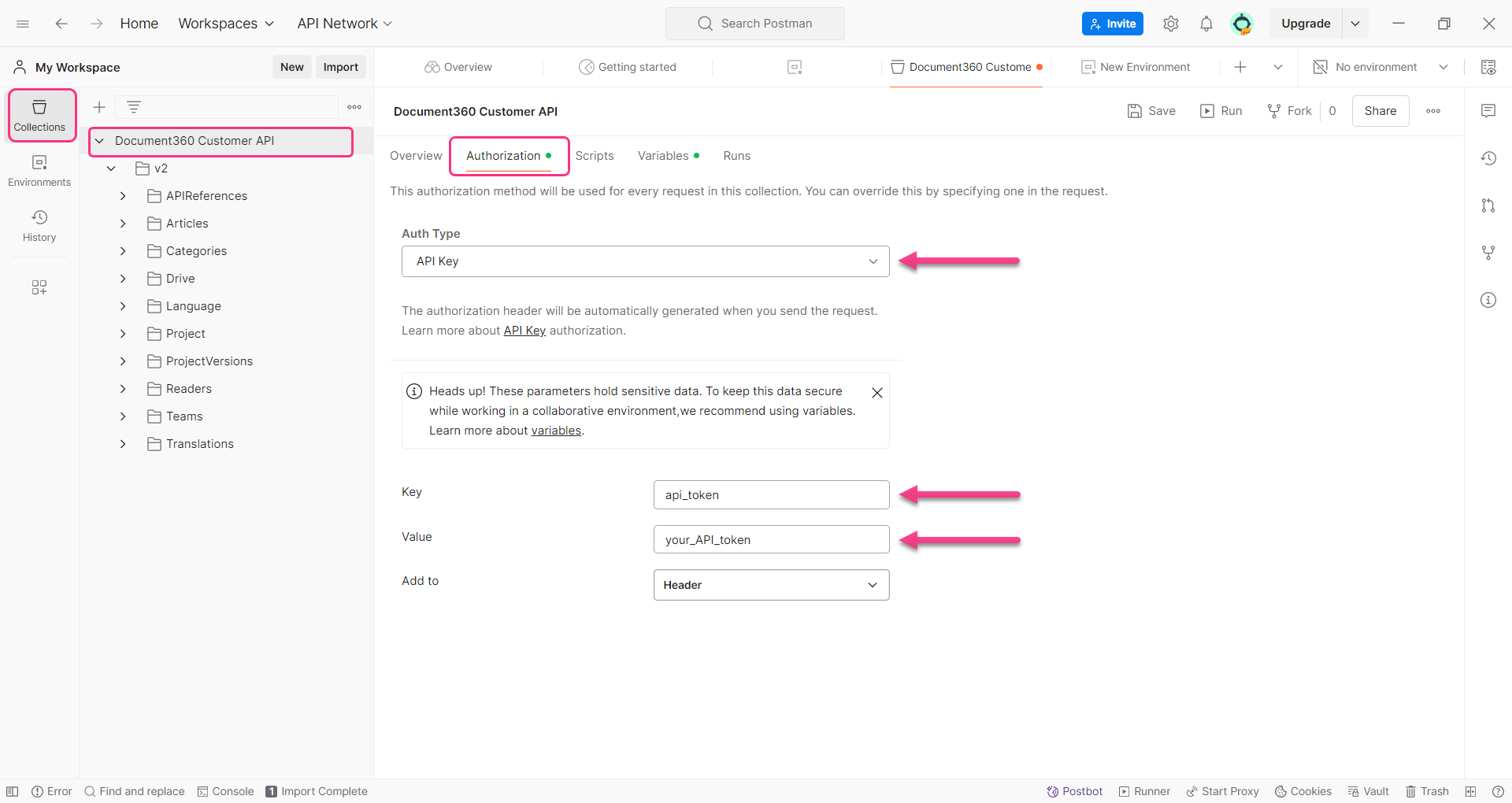Open the Workspaces dropdown menu

pos(226,24)
